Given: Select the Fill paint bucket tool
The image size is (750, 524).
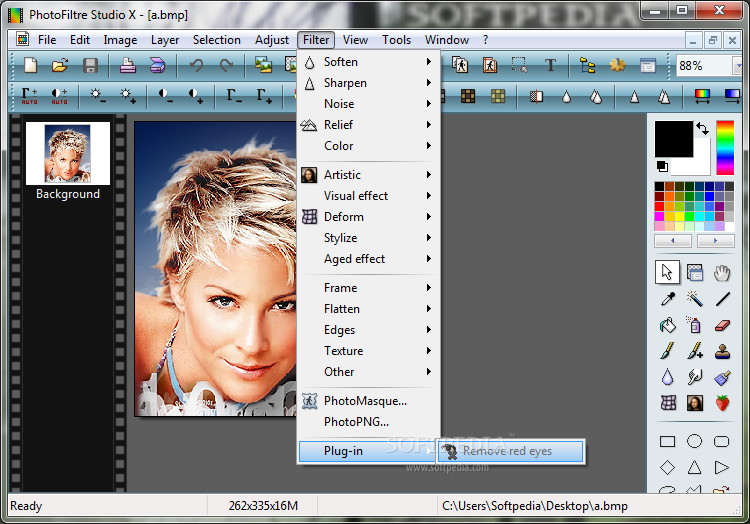Looking at the screenshot, I should pos(668,325).
